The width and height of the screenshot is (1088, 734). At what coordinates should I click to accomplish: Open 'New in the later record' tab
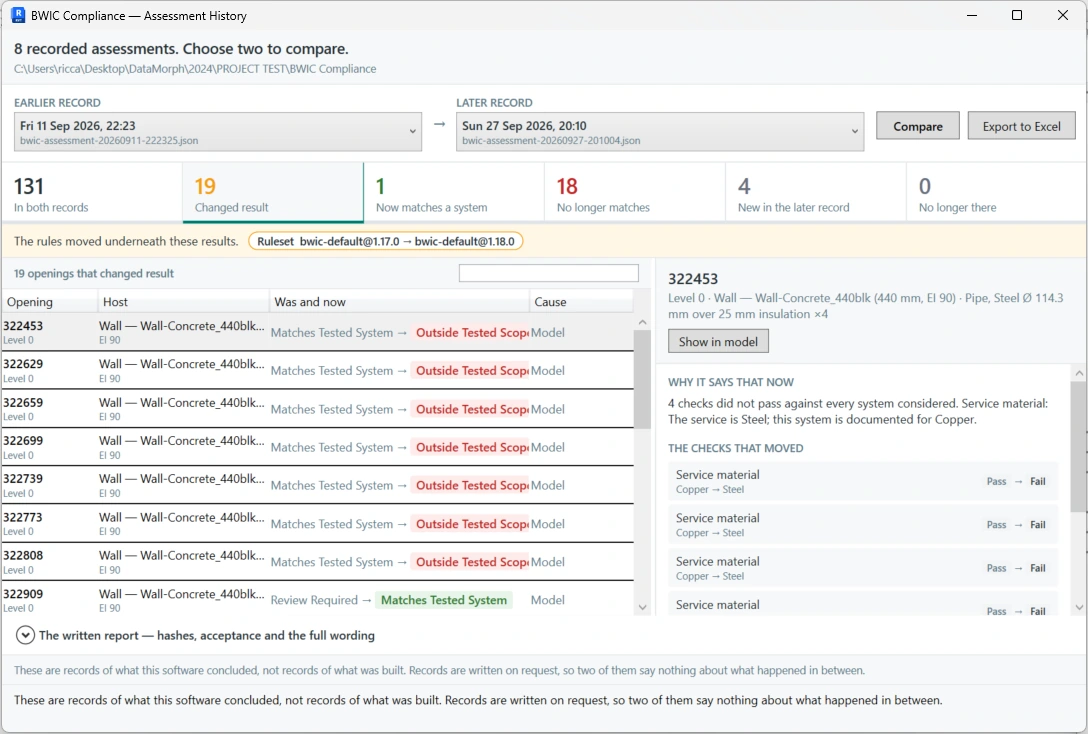pyautogui.click(x=816, y=193)
